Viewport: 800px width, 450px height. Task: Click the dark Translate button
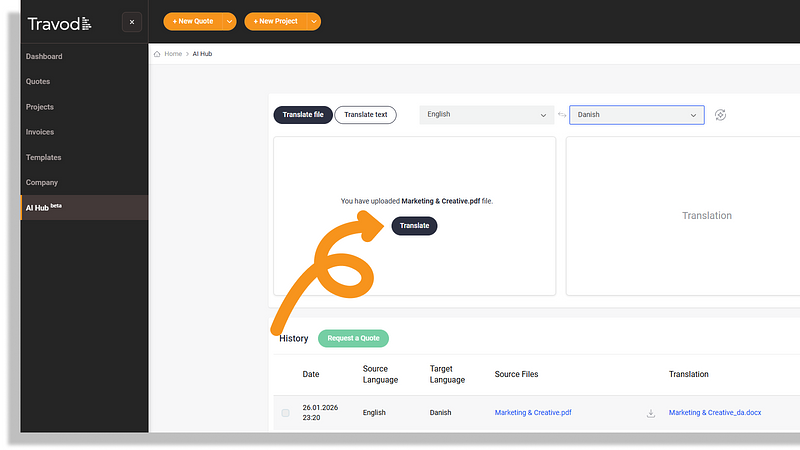click(x=414, y=226)
